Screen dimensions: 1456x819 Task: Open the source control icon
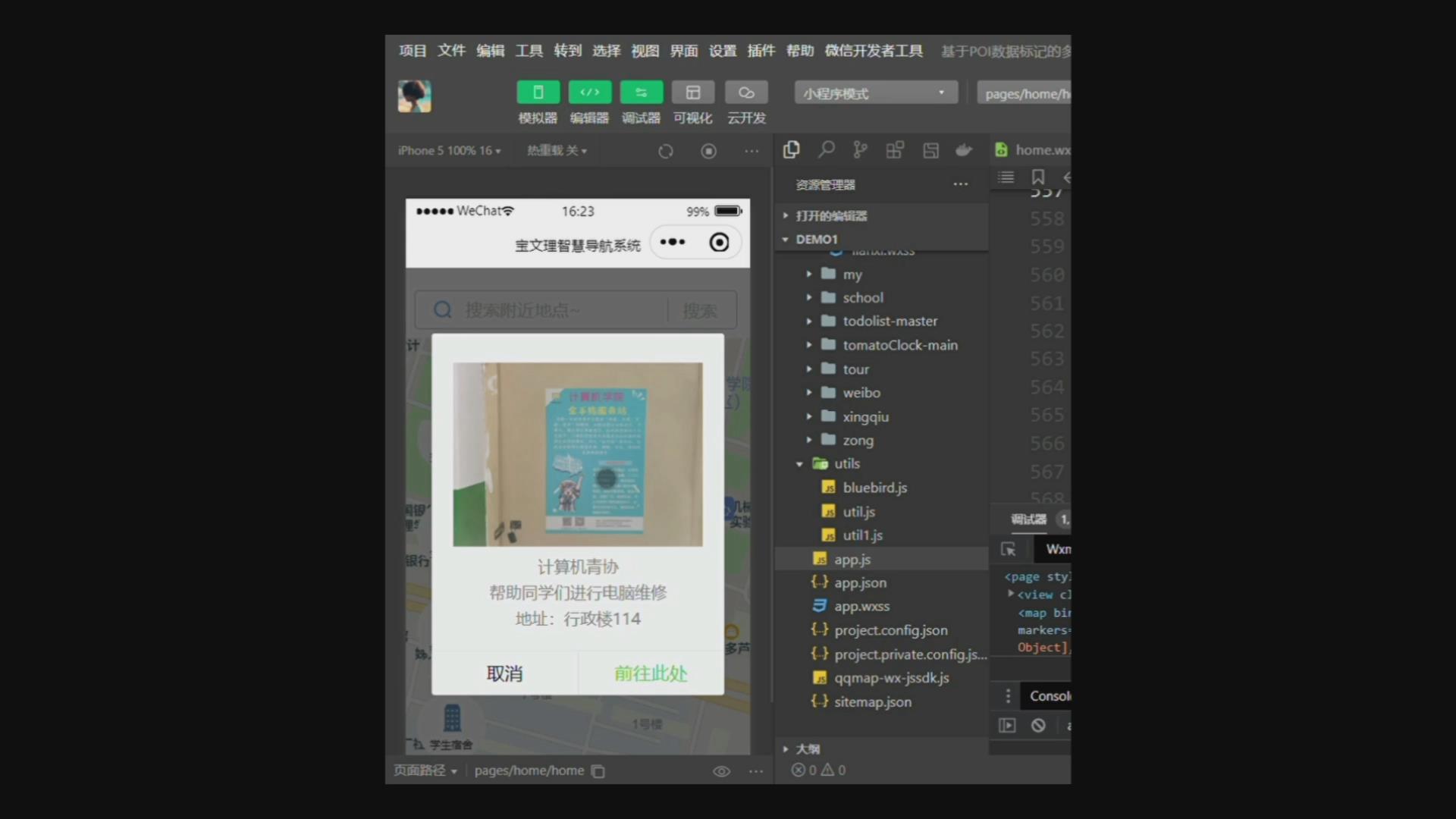859,149
